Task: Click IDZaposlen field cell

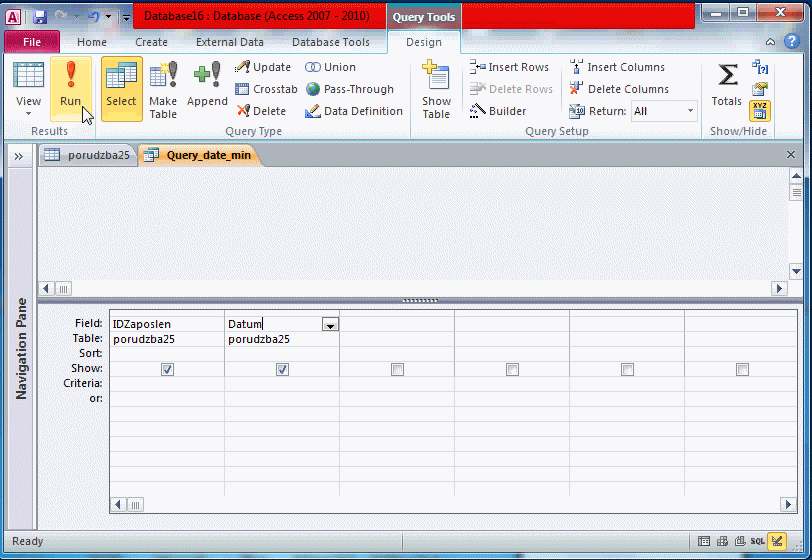Action: [167, 324]
